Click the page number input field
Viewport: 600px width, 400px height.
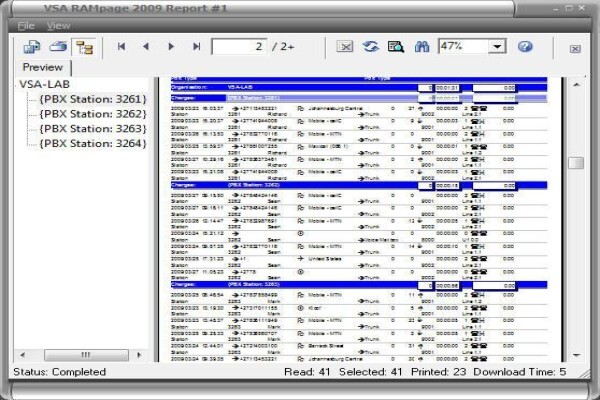click(x=239, y=47)
